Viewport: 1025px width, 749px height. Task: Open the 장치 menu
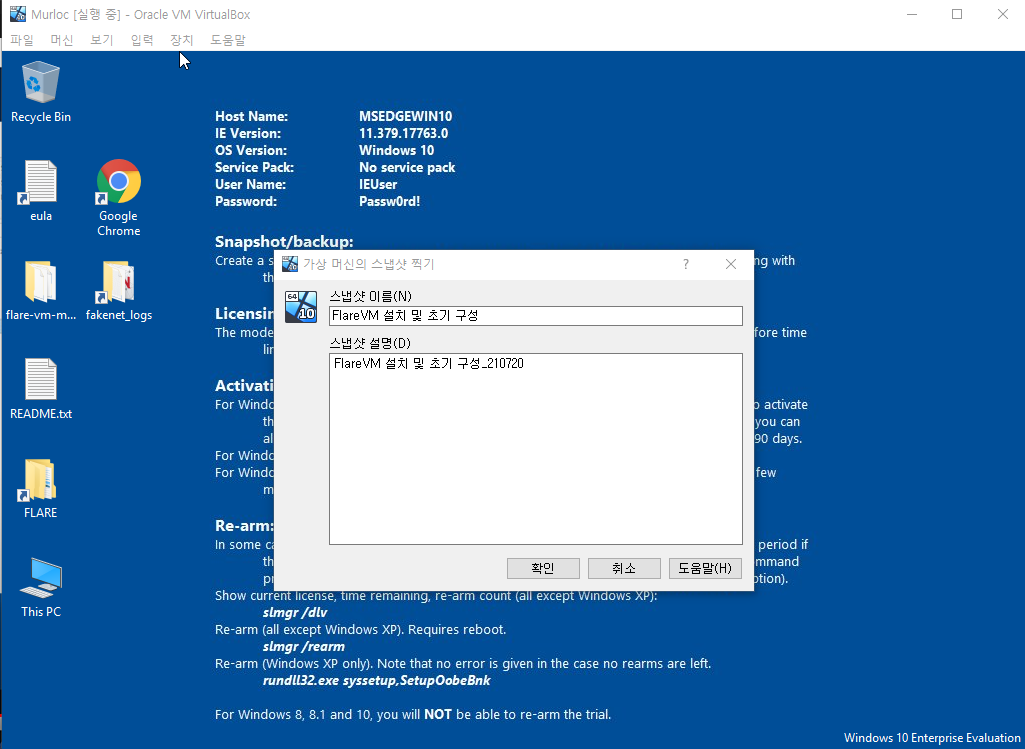pos(182,40)
